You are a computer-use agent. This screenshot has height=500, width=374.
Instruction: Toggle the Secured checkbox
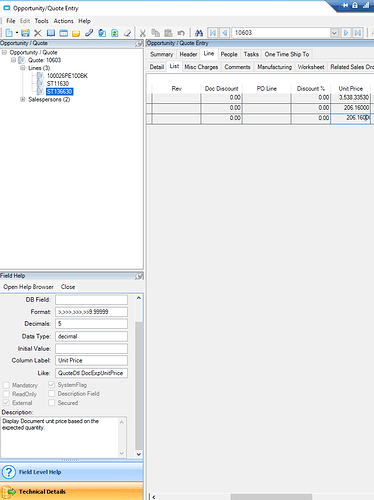[51, 403]
